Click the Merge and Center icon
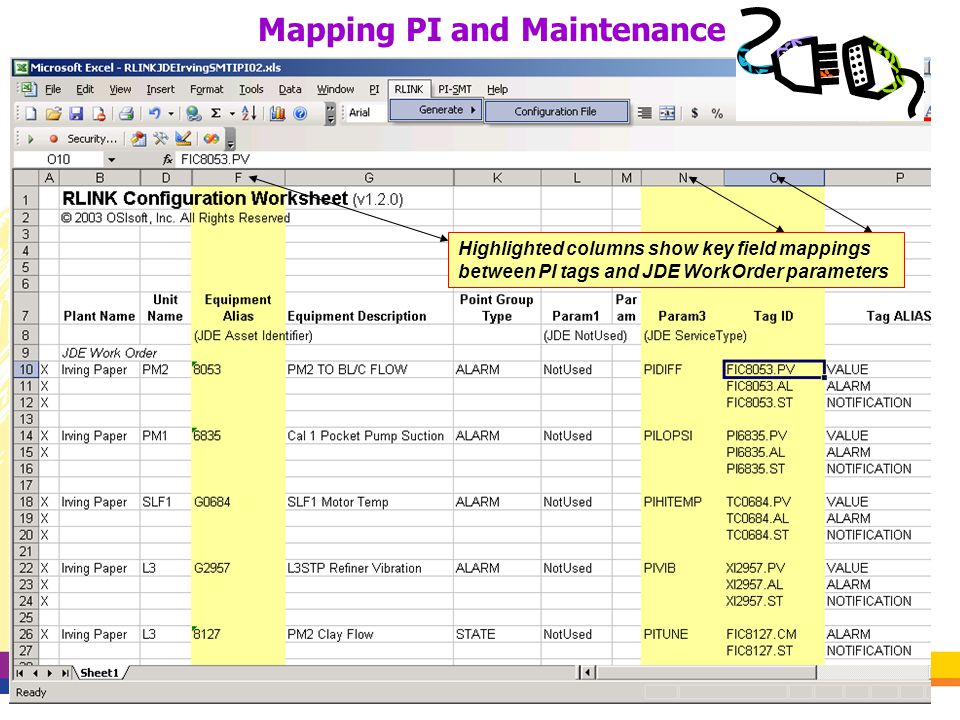 point(667,113)
